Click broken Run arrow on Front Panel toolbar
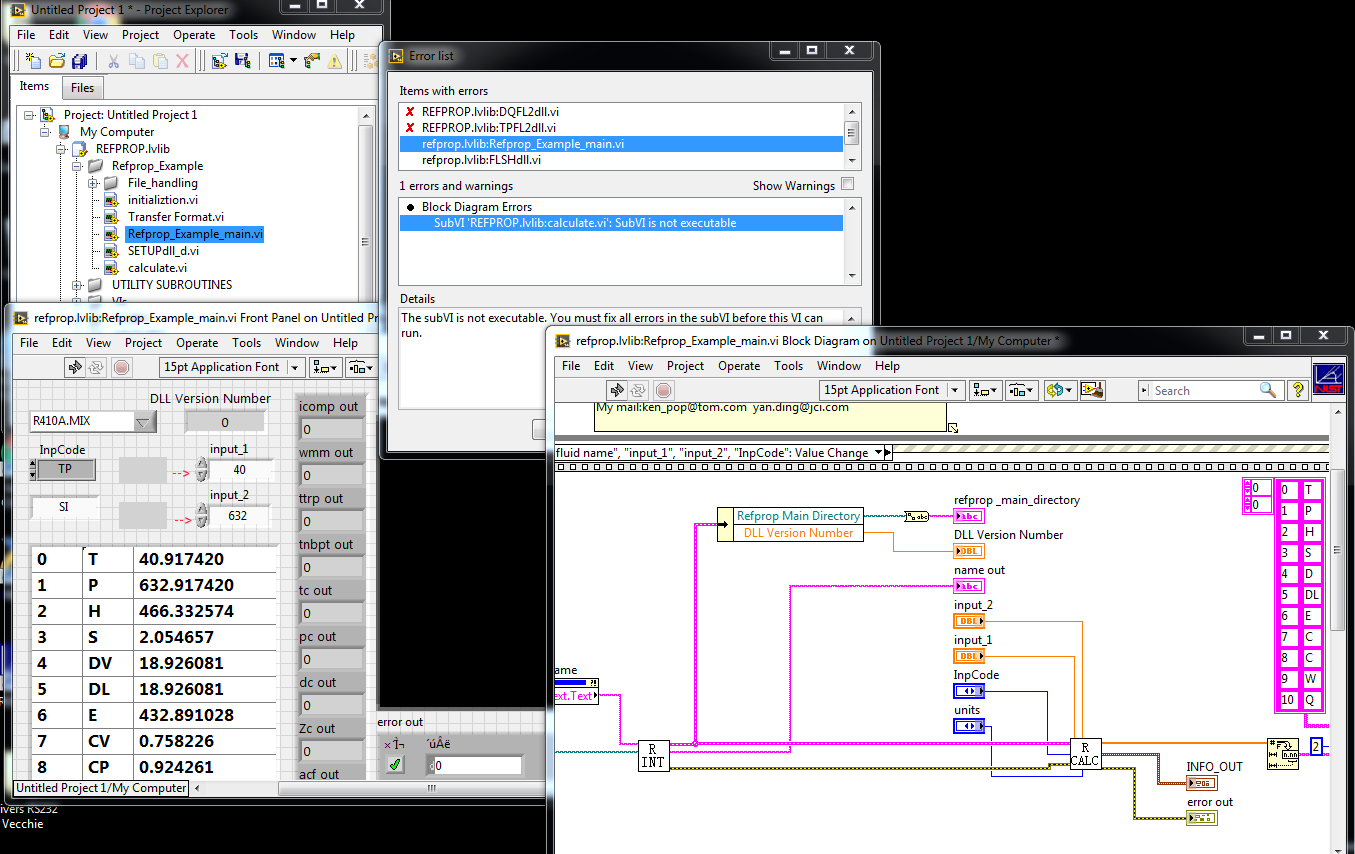 coord(75,367)
